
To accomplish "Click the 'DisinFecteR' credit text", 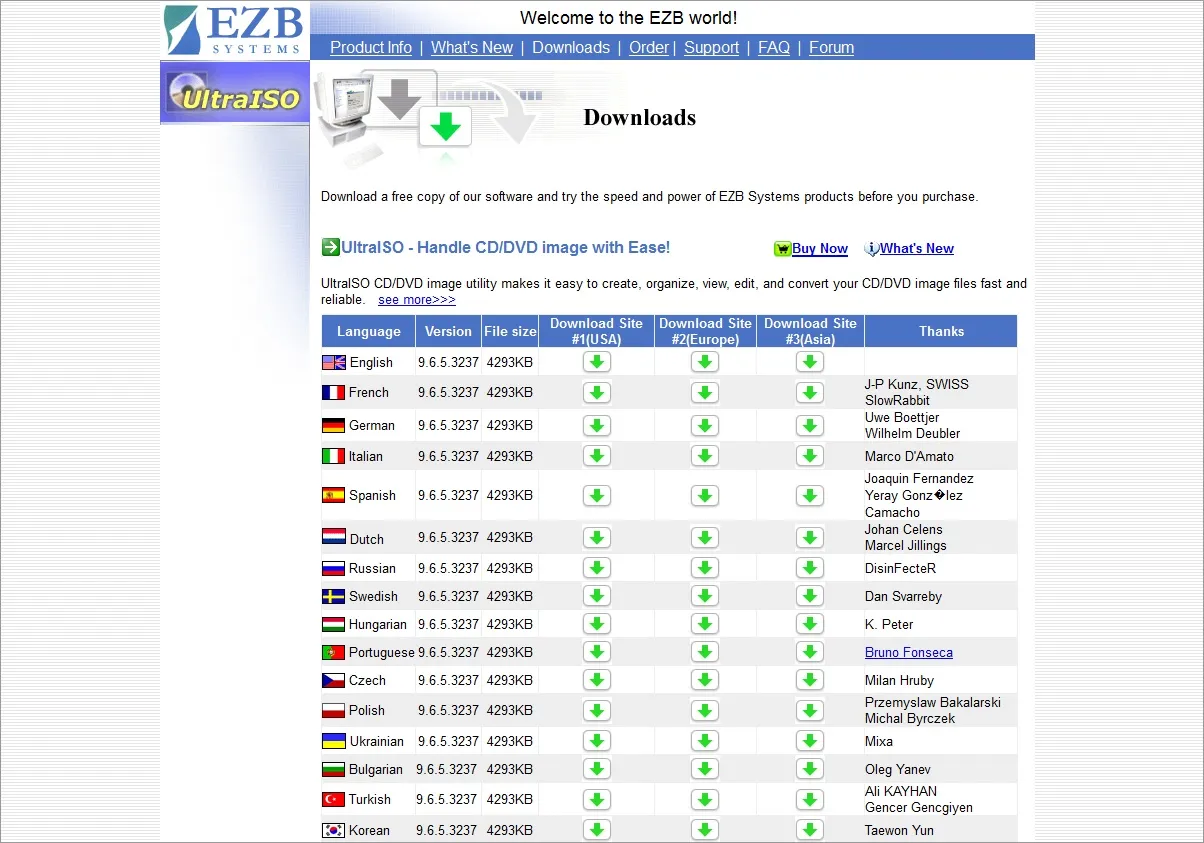I will point(900,568).
